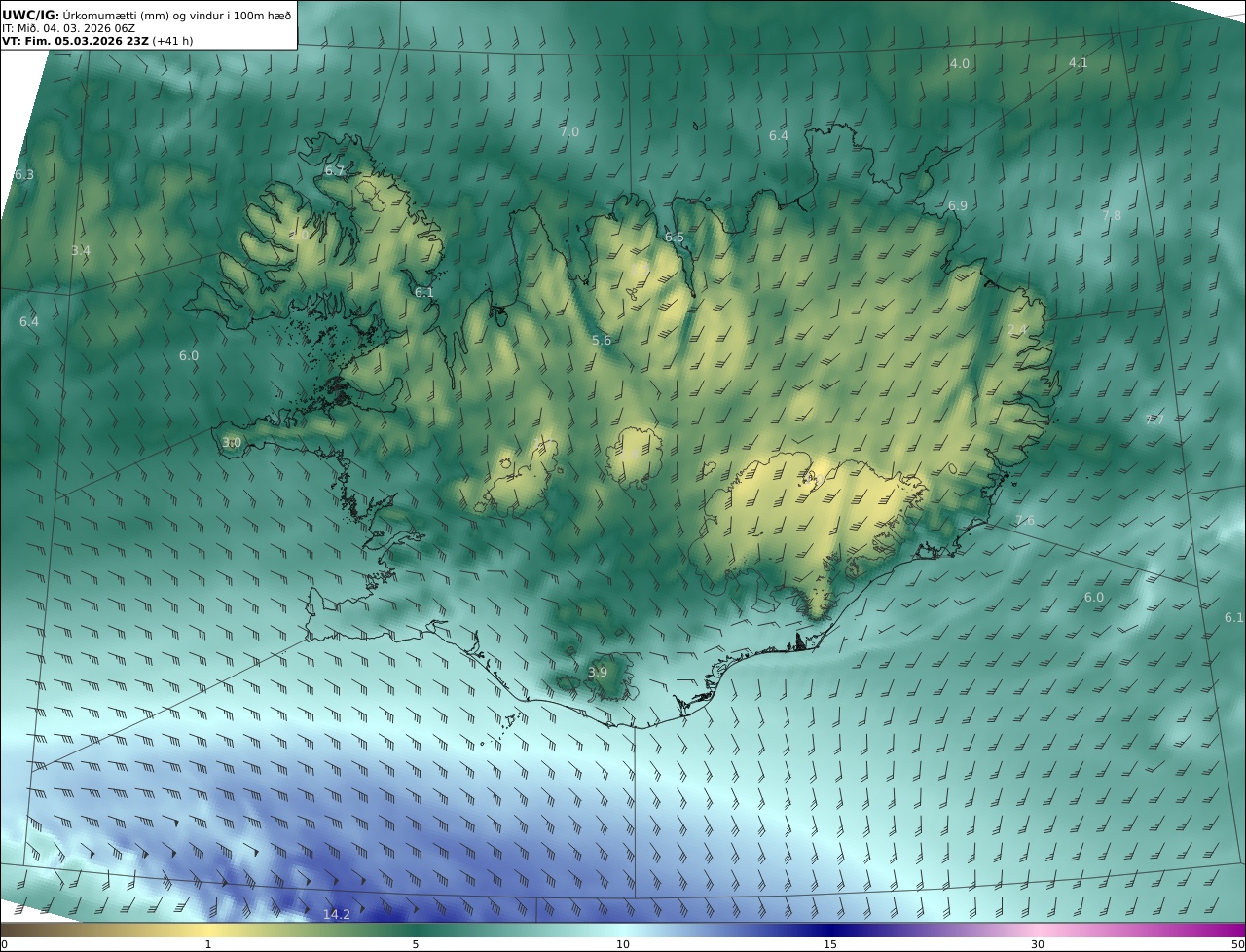Click the valid time "VT: Fim. 05.03.2026 23Z"
The image size is (1246, 952).
75,41
